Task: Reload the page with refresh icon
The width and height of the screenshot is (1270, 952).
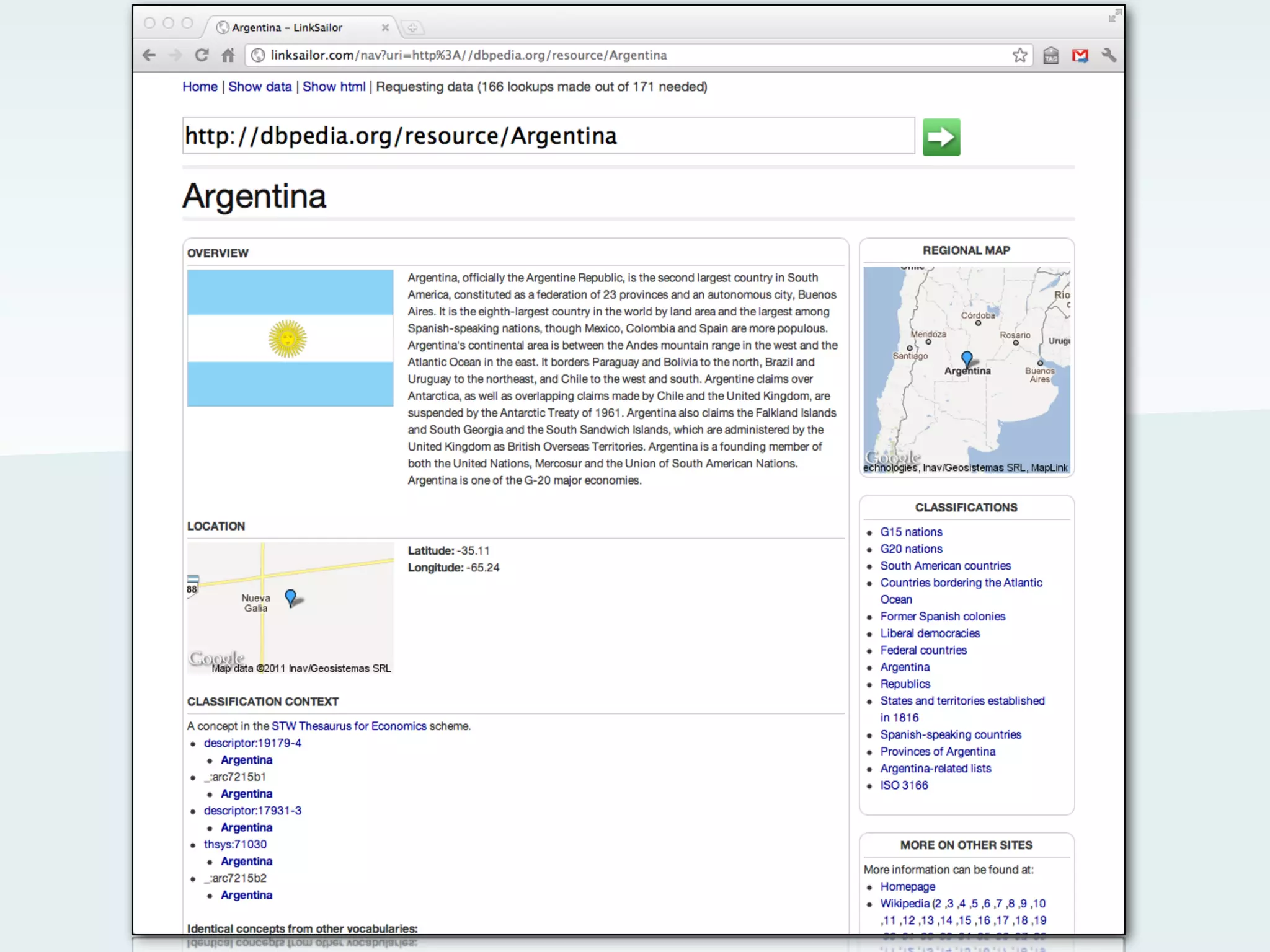Action: 202,55
